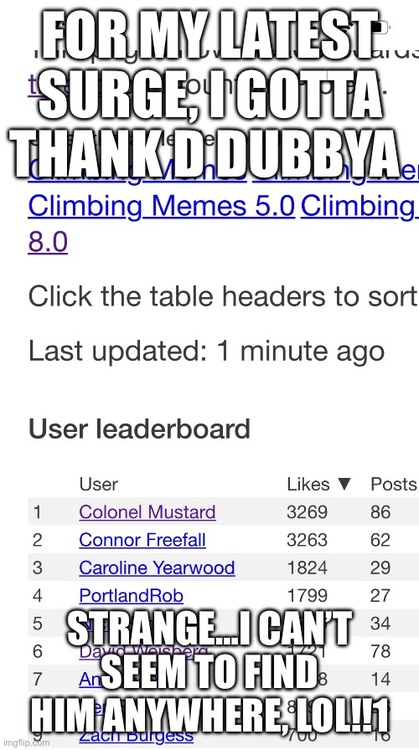
Task: Click rank number 3 beside Caroline Yearwood
Action: 37,568
